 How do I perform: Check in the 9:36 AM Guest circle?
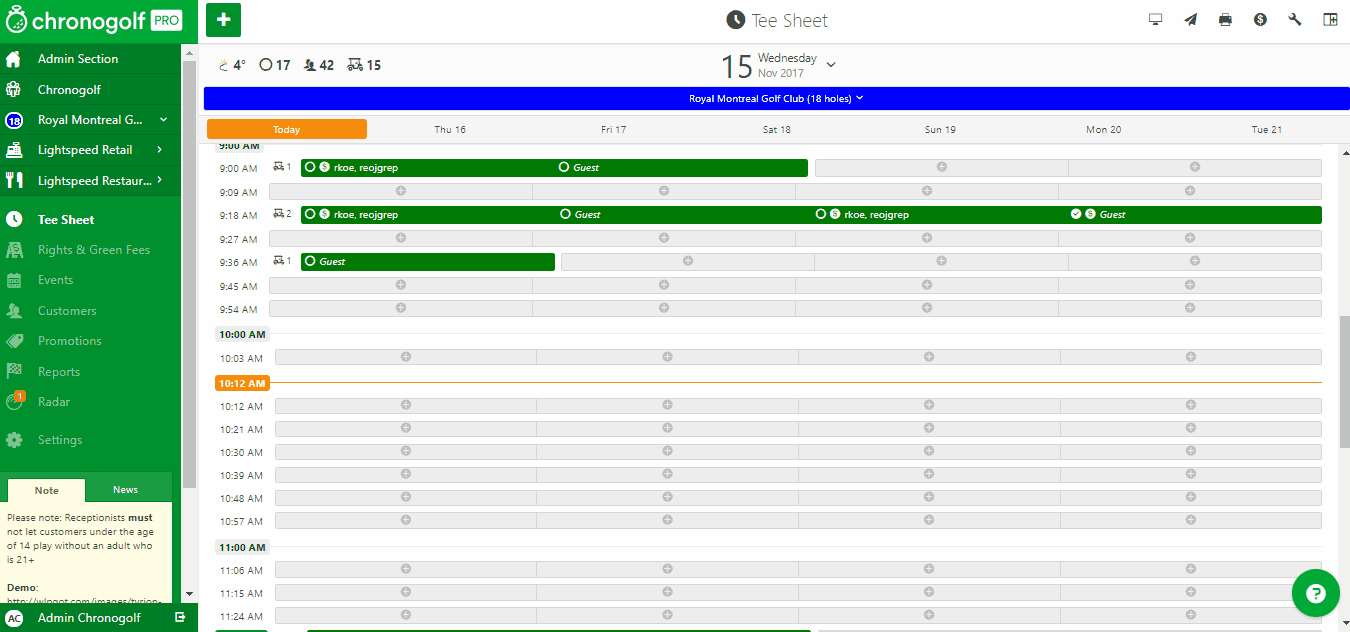310,261
